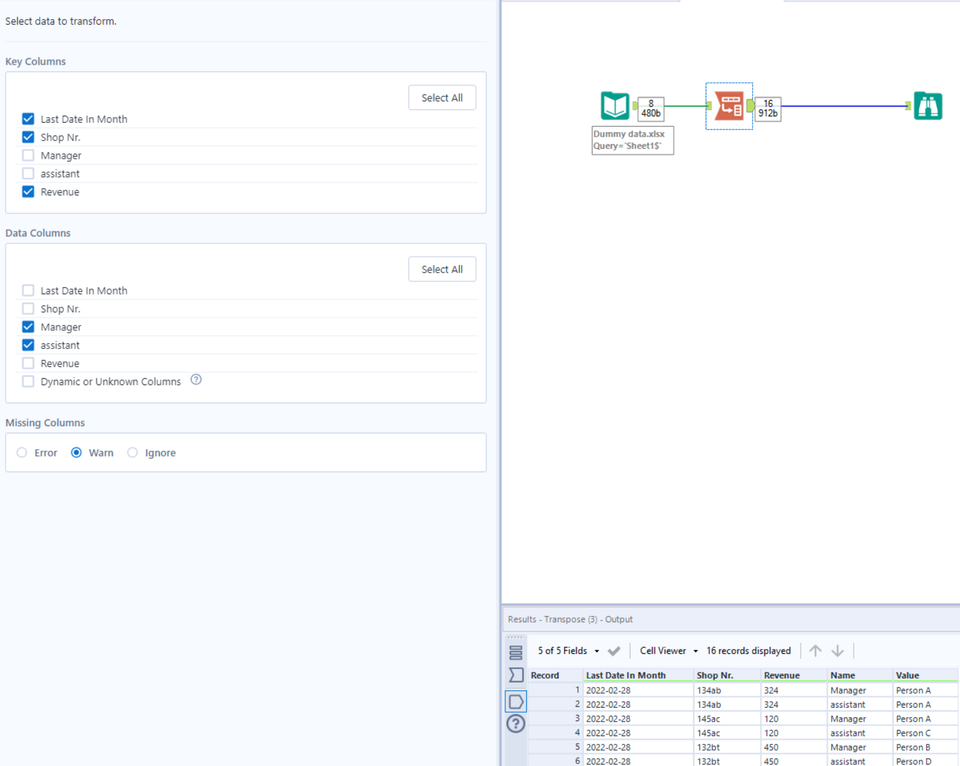Click the Name results column header

[x=860, y=675]
